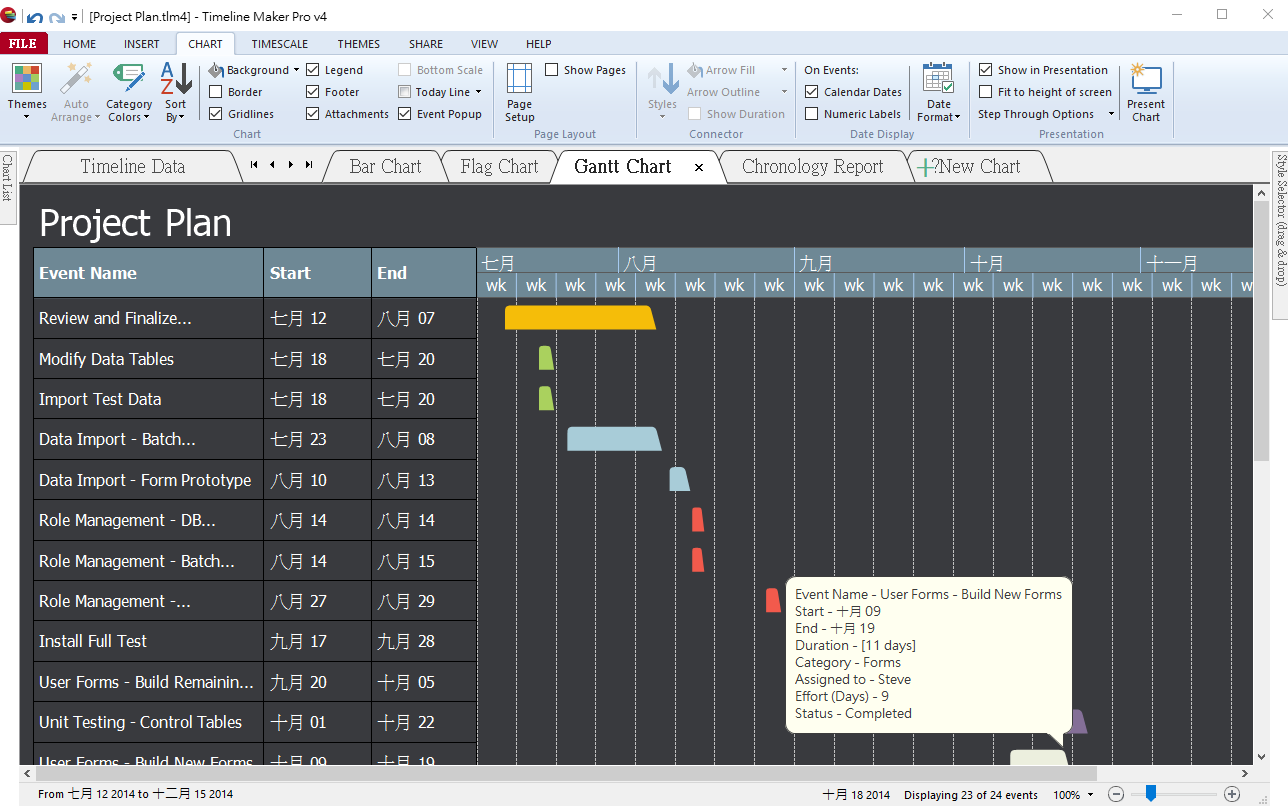Open Step Through Options dropdown
Screen dimensions: 1288x806
pyautogui.click(x=1110, y=114)
